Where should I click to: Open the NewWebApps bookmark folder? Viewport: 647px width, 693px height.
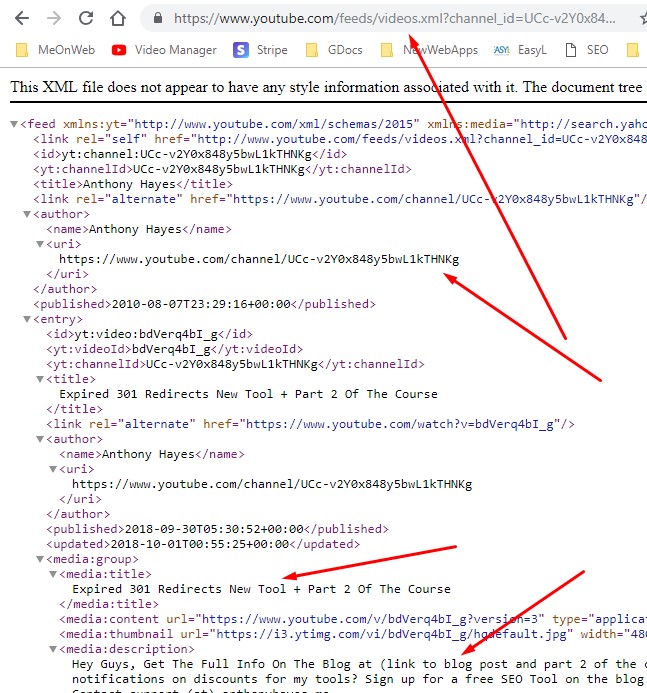429,50
